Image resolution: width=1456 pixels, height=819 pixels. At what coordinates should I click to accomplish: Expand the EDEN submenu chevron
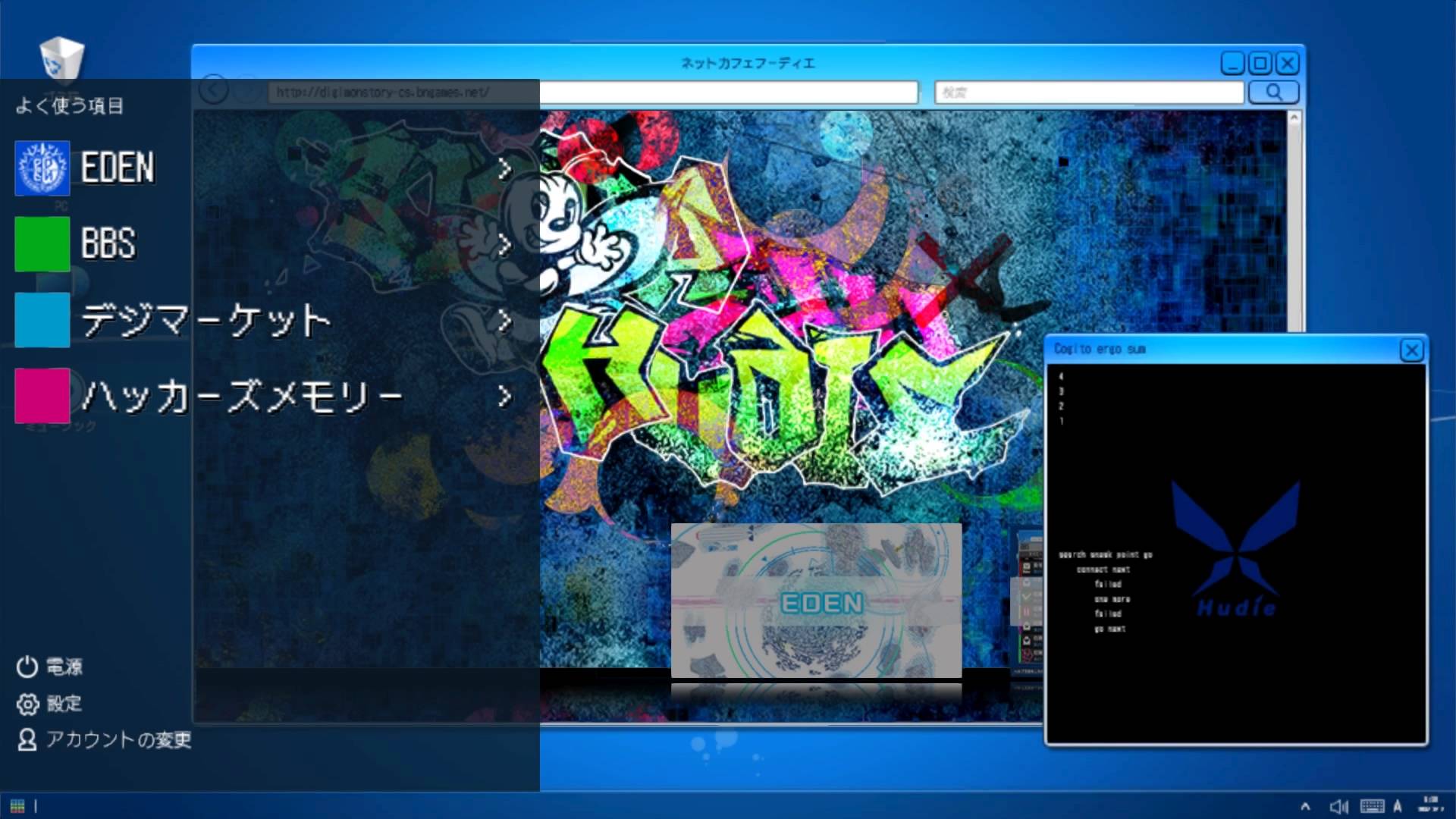point(504,169)
